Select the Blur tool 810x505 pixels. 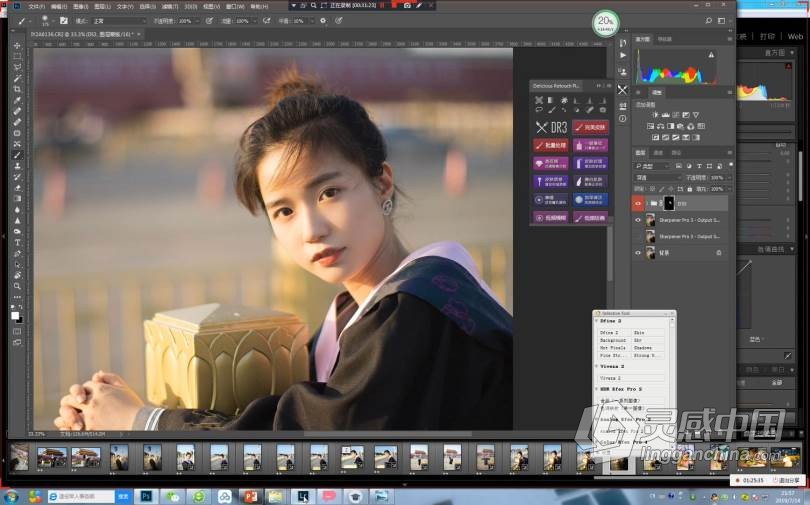[x=17, y=210]
